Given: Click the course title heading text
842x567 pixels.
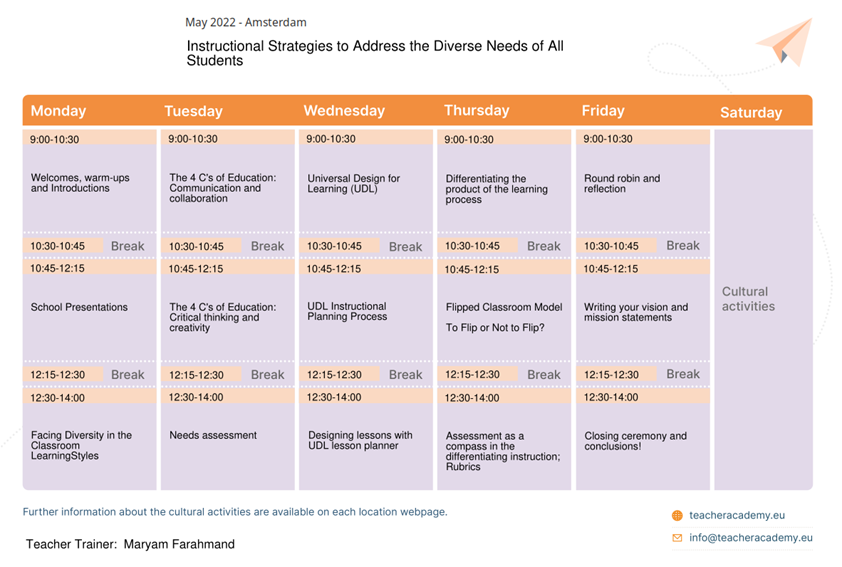Looking at the screenshot, I should 375,53.
